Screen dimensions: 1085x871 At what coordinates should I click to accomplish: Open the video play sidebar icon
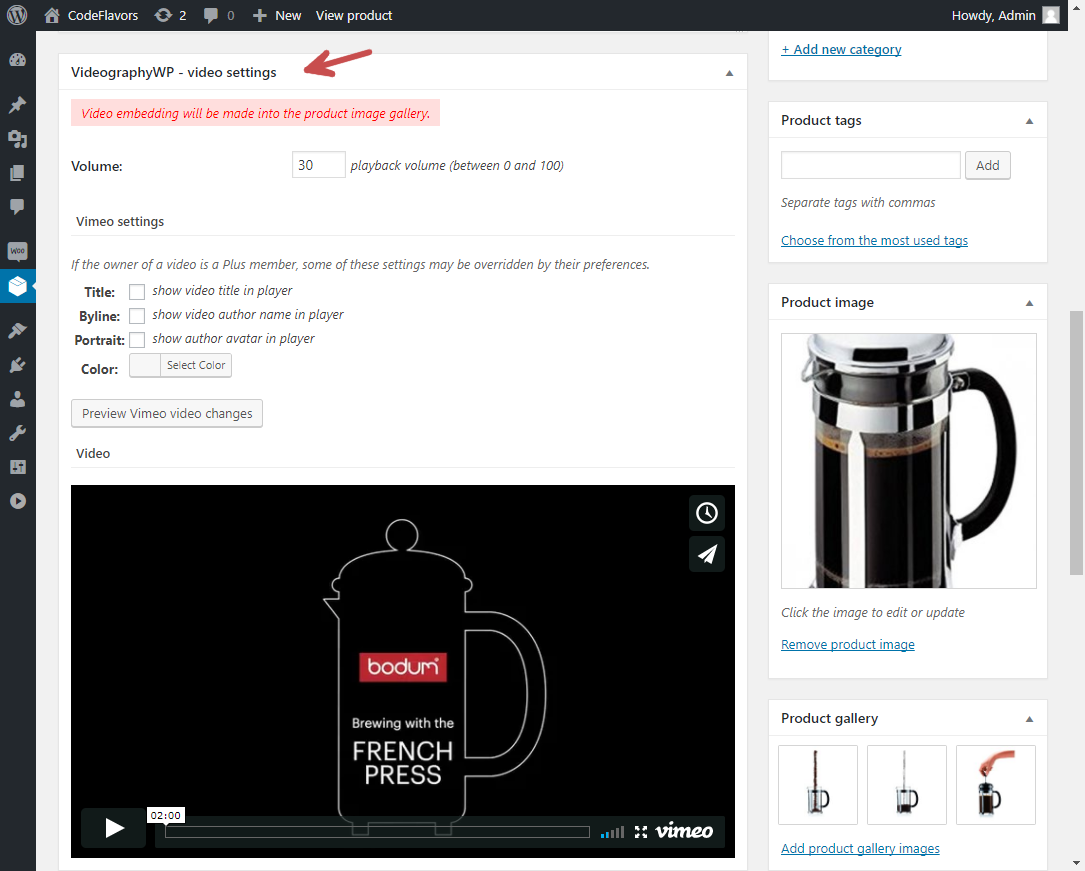pyautogui.click(x=17, y=501)
